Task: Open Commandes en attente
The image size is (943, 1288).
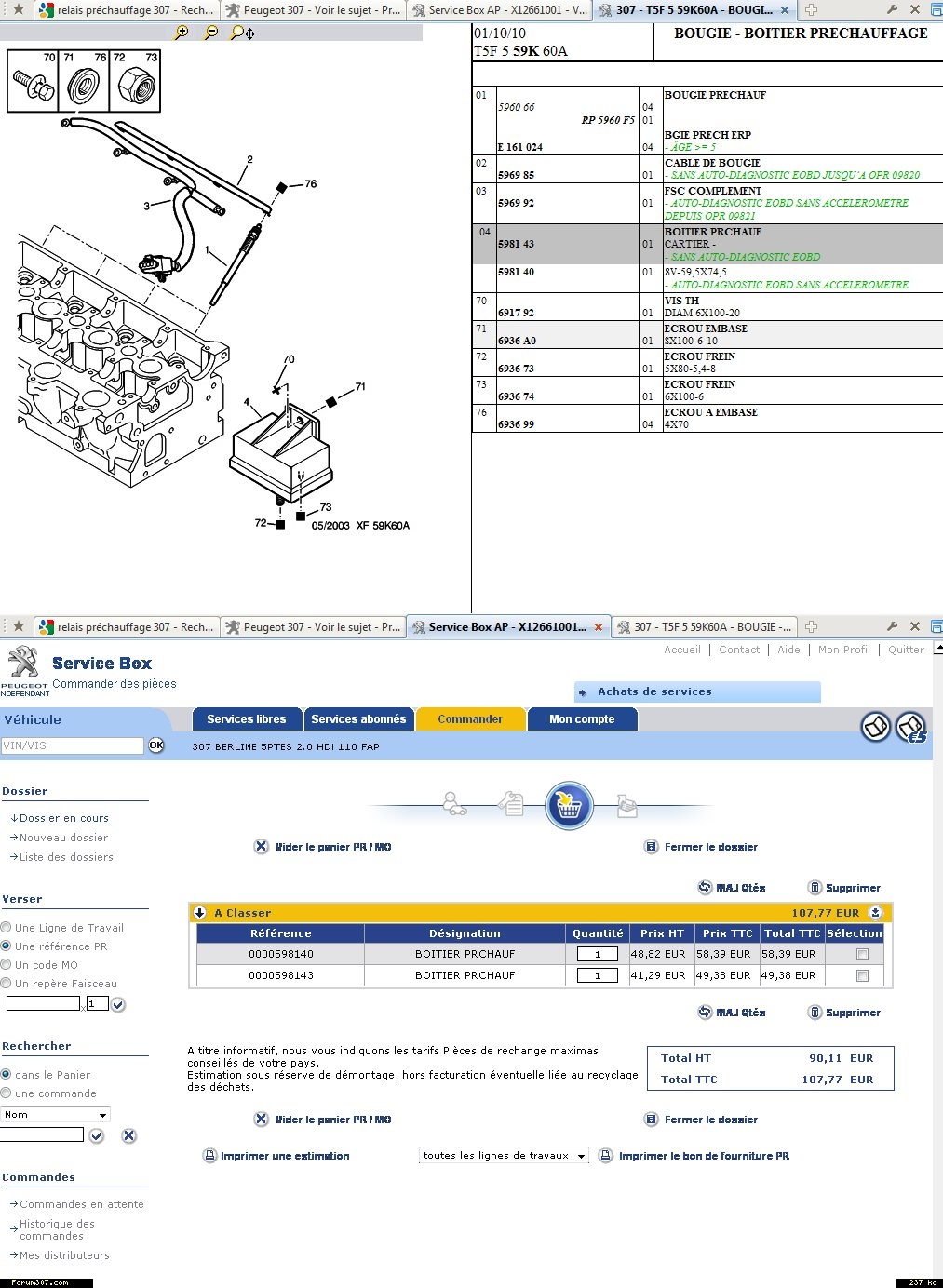Action: coord(82,1204)
